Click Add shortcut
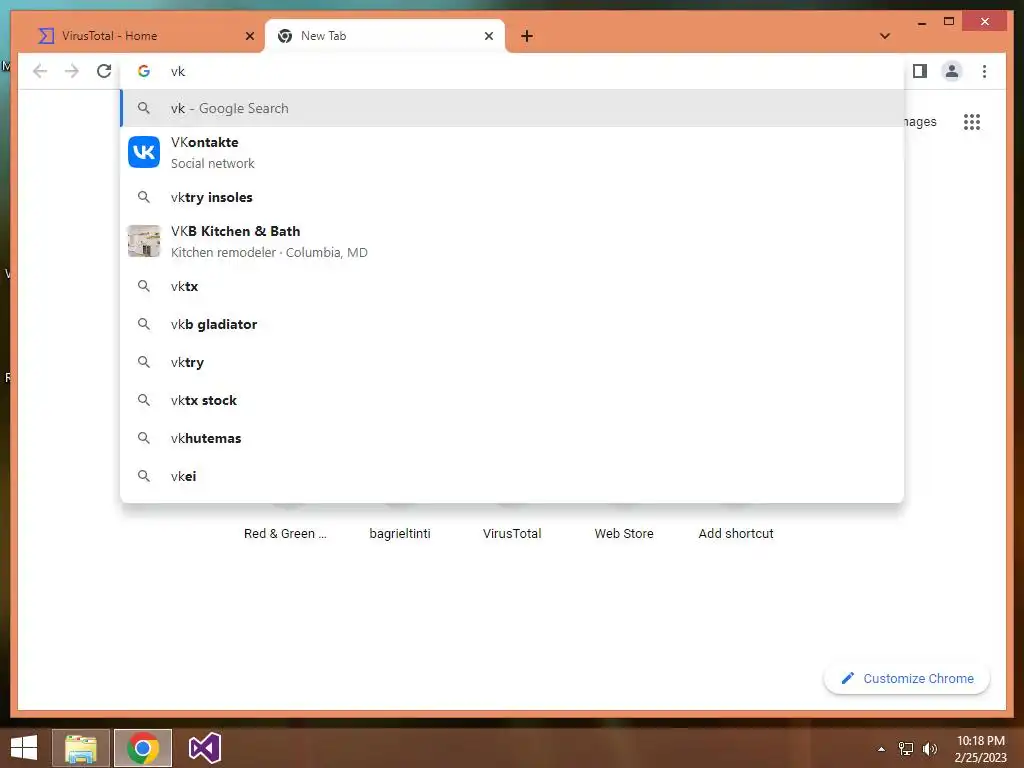The image size is (1024, 768). point(736,534)
